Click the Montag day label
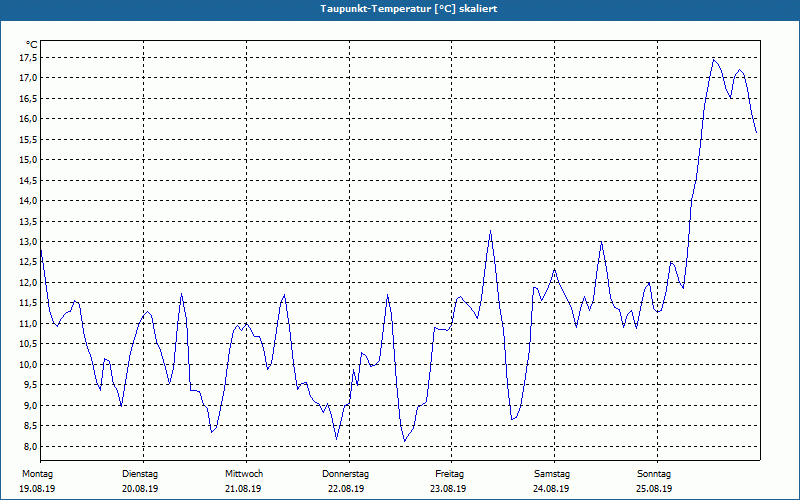This screenshot has height=500, width=800. pyautogui.click(x=37, y=474)
